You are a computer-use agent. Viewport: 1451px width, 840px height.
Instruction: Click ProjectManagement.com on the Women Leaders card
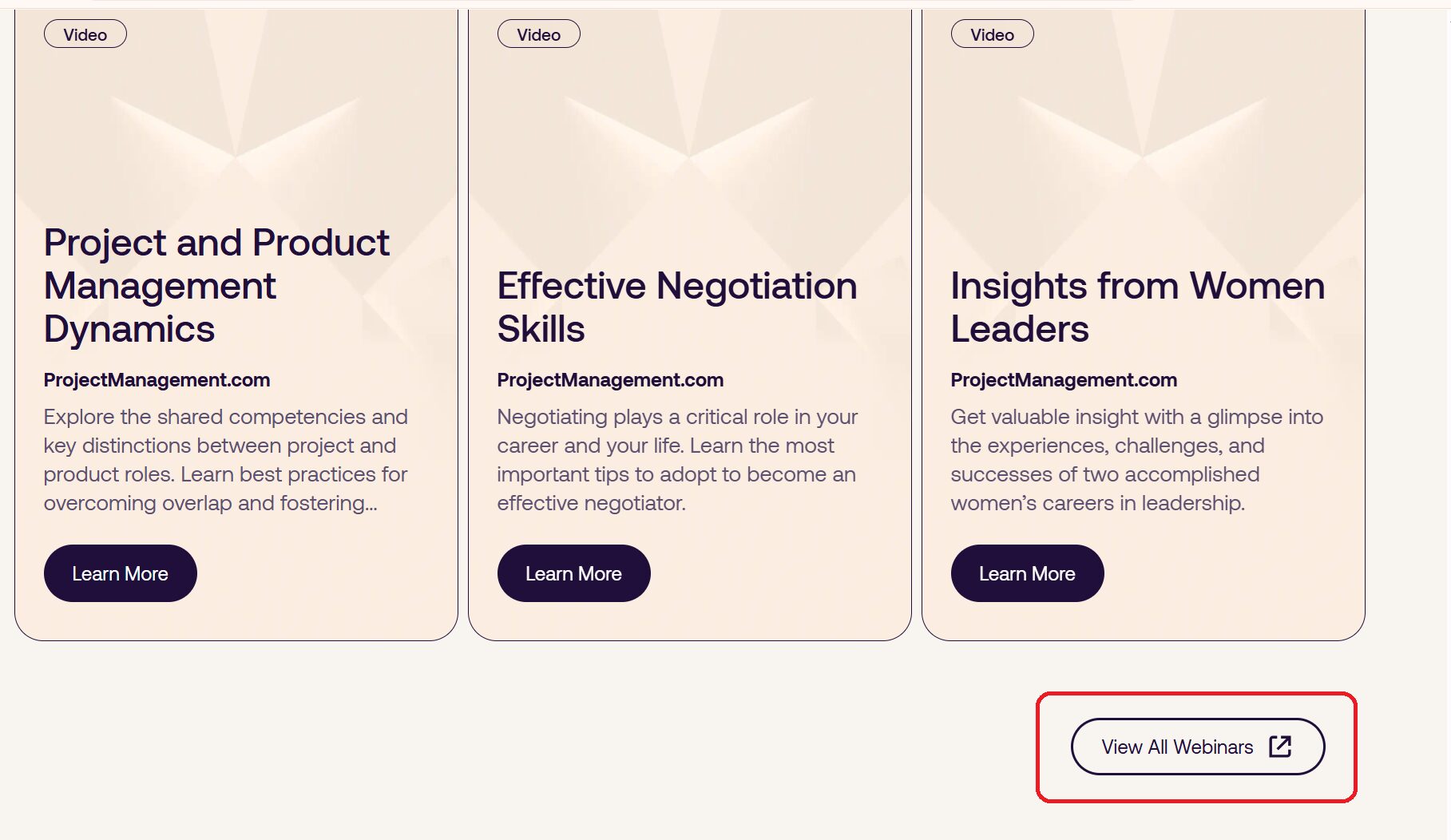click(1064, 380)
